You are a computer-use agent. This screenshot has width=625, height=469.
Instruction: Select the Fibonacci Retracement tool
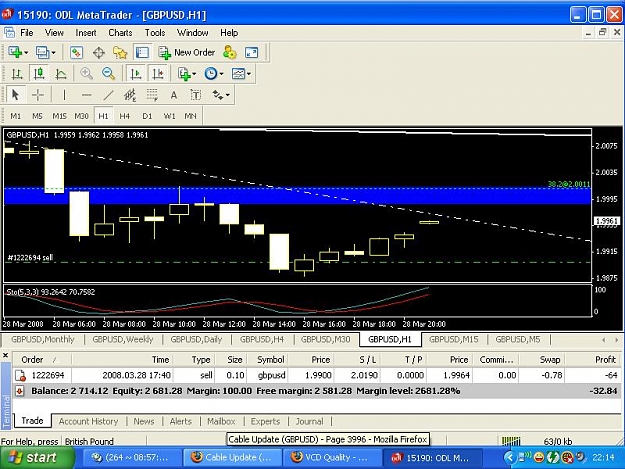point(152,95)
